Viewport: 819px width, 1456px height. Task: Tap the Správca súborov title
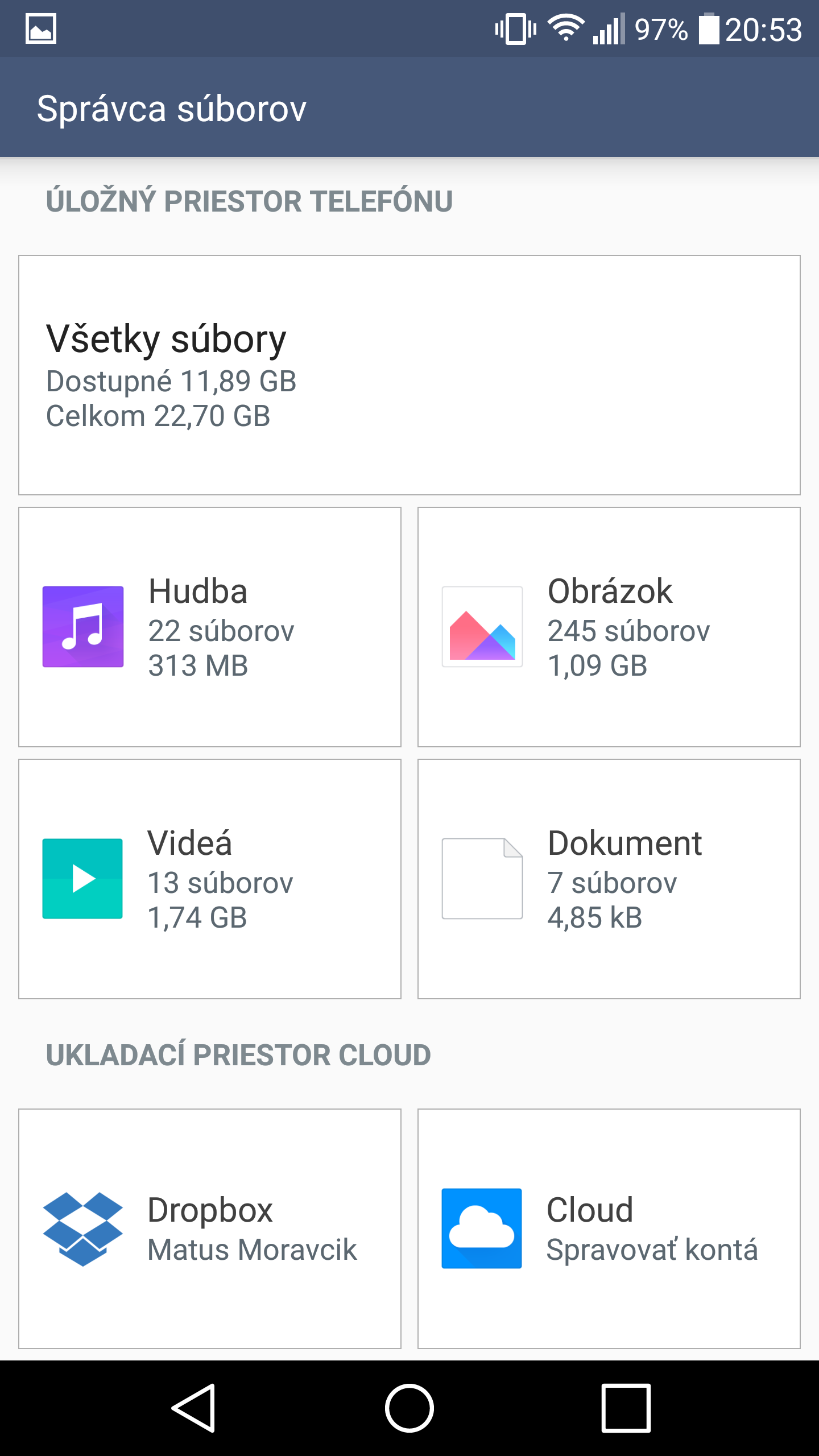(x=172, y=108)
